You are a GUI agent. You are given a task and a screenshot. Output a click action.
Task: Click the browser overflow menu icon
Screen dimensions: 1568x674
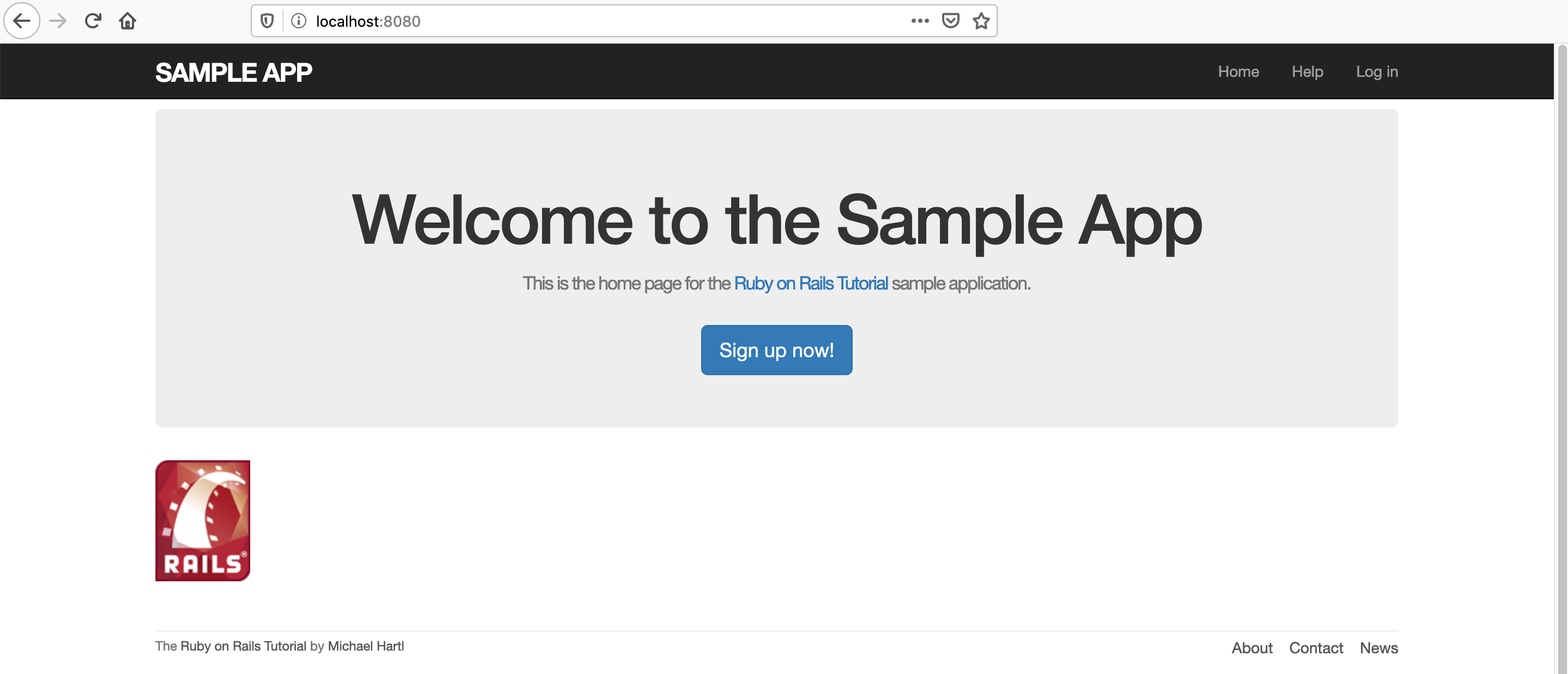tap(919, 20)
